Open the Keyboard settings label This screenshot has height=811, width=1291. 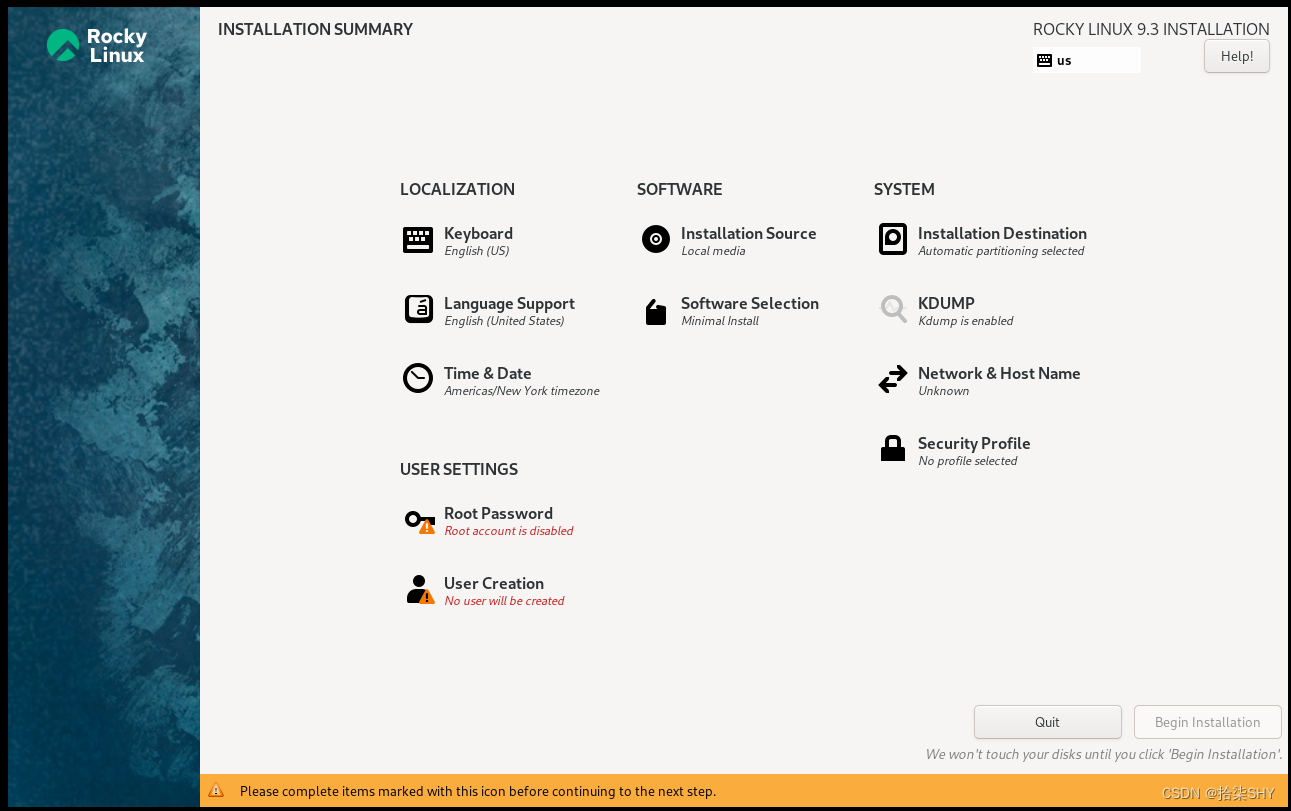point(478,233)
